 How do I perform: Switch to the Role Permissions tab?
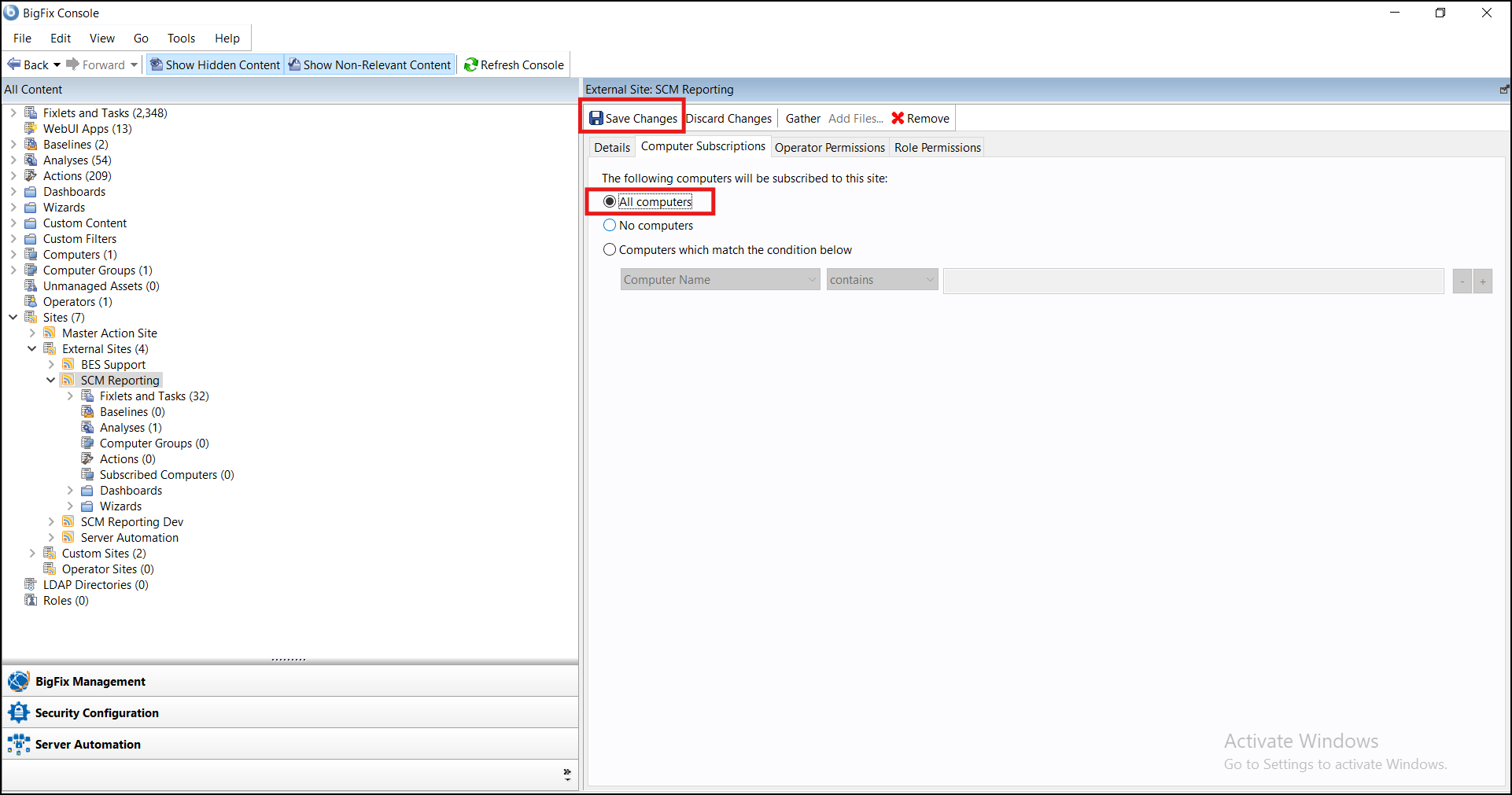938,147
